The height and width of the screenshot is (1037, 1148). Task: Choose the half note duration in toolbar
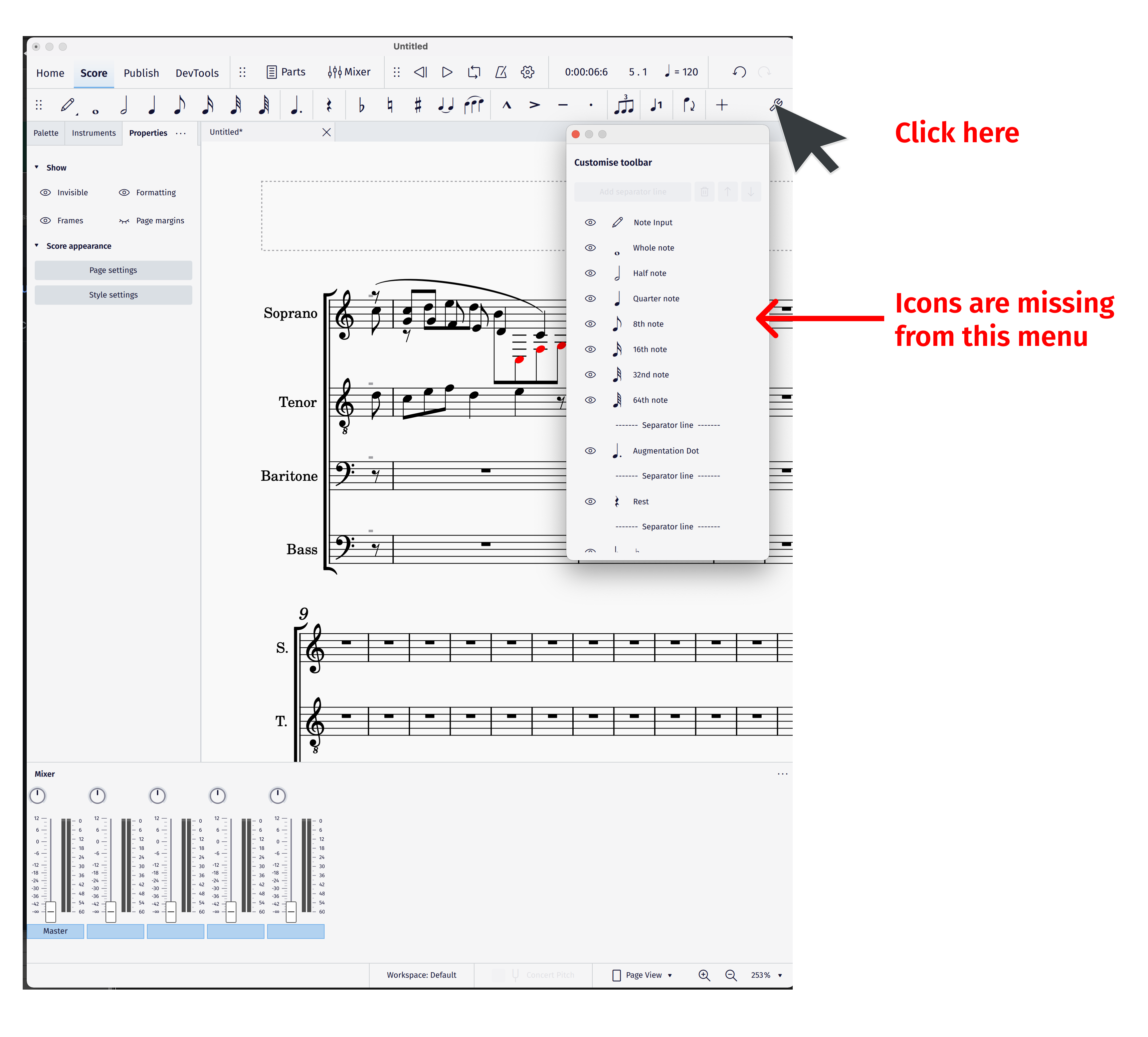pos(124,106)
